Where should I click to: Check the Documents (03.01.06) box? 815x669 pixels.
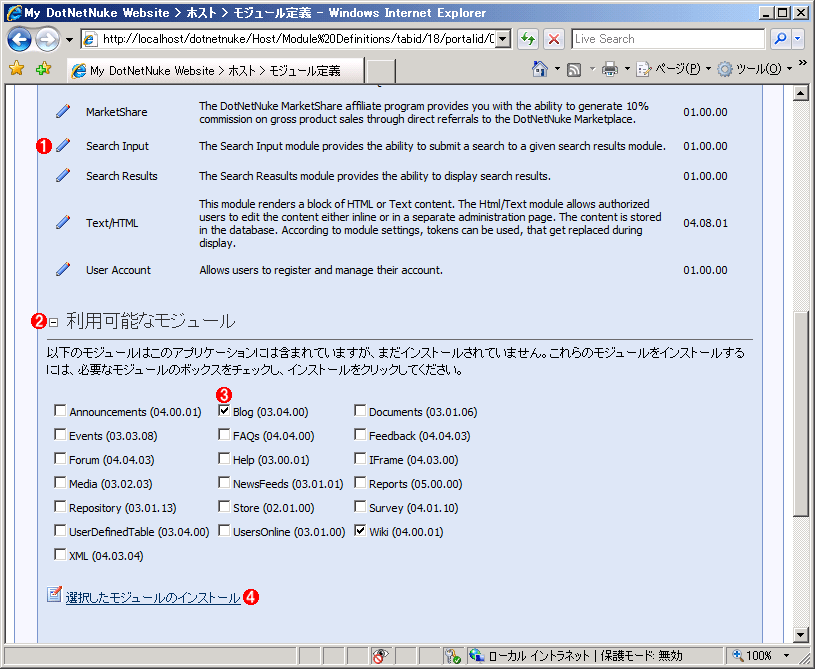pyautogui.click(x=360, y=411)
